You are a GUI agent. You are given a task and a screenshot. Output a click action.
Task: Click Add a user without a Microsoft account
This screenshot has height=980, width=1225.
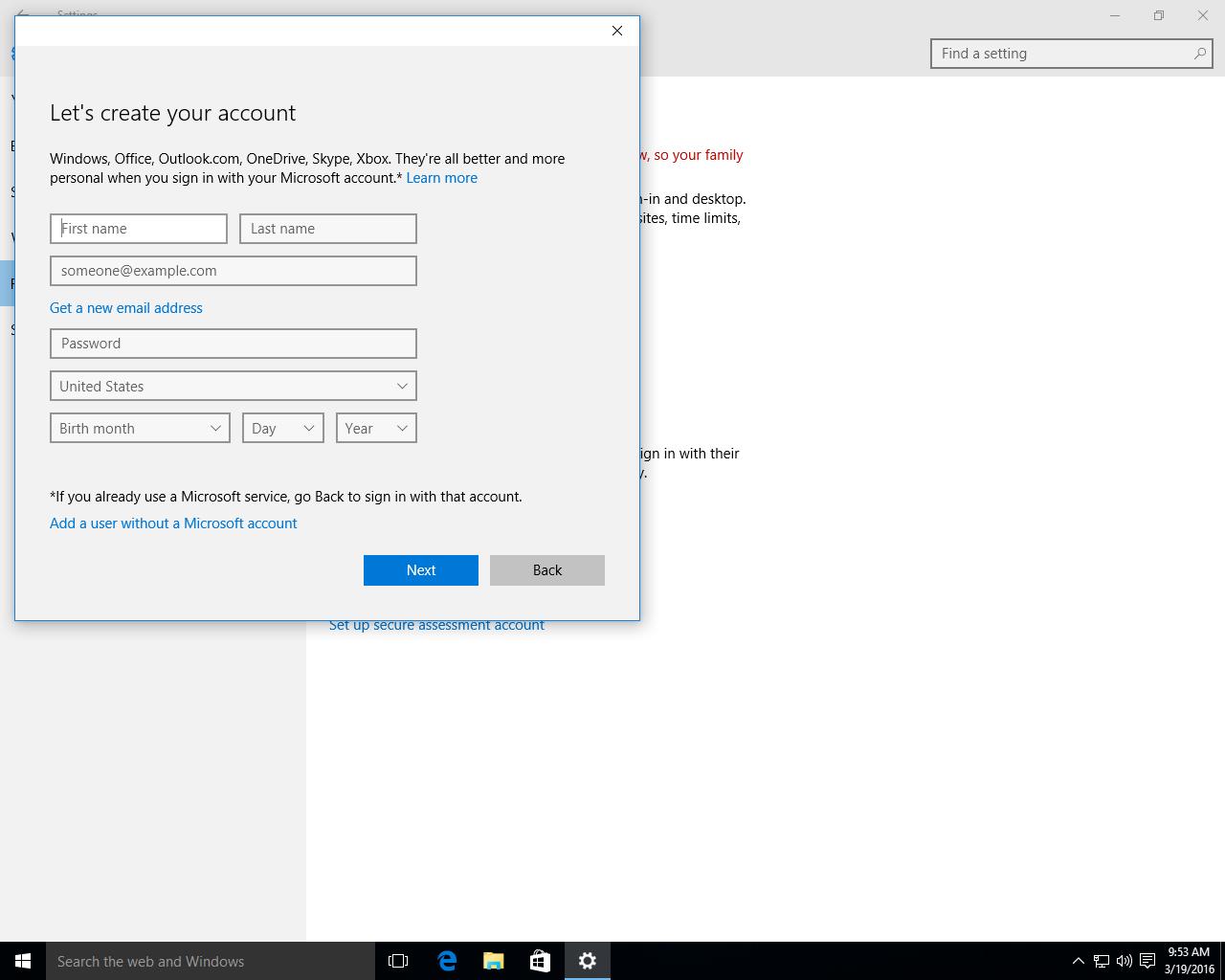(x=173, y=523)
